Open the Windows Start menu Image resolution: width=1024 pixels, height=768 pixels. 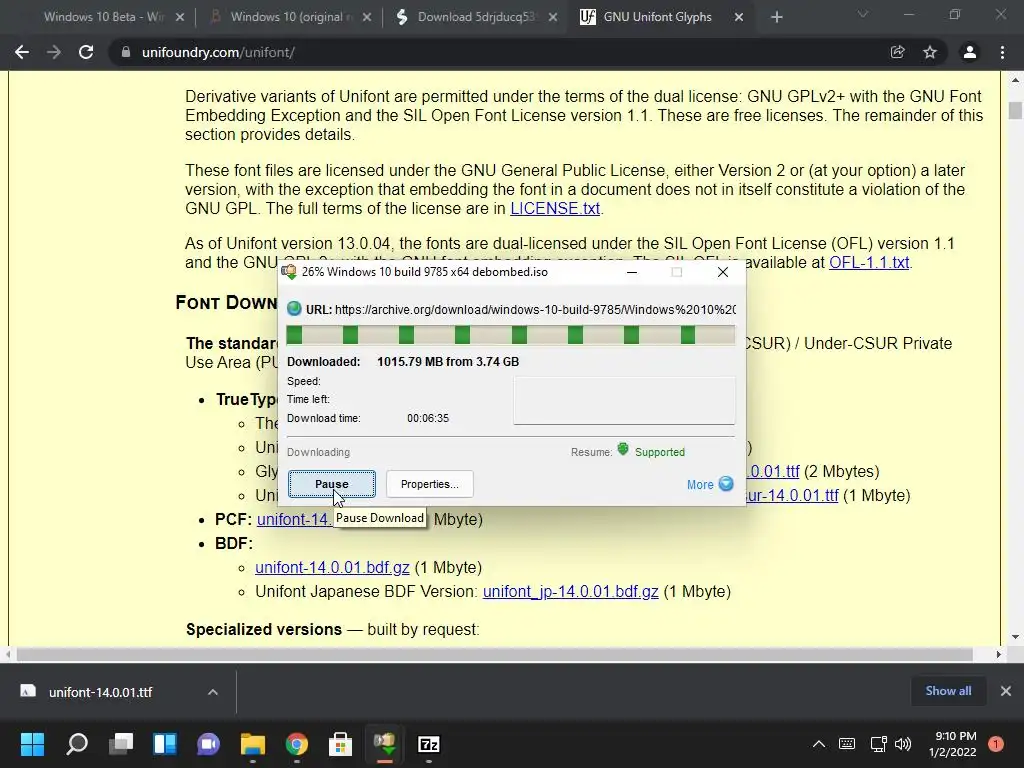32,744
